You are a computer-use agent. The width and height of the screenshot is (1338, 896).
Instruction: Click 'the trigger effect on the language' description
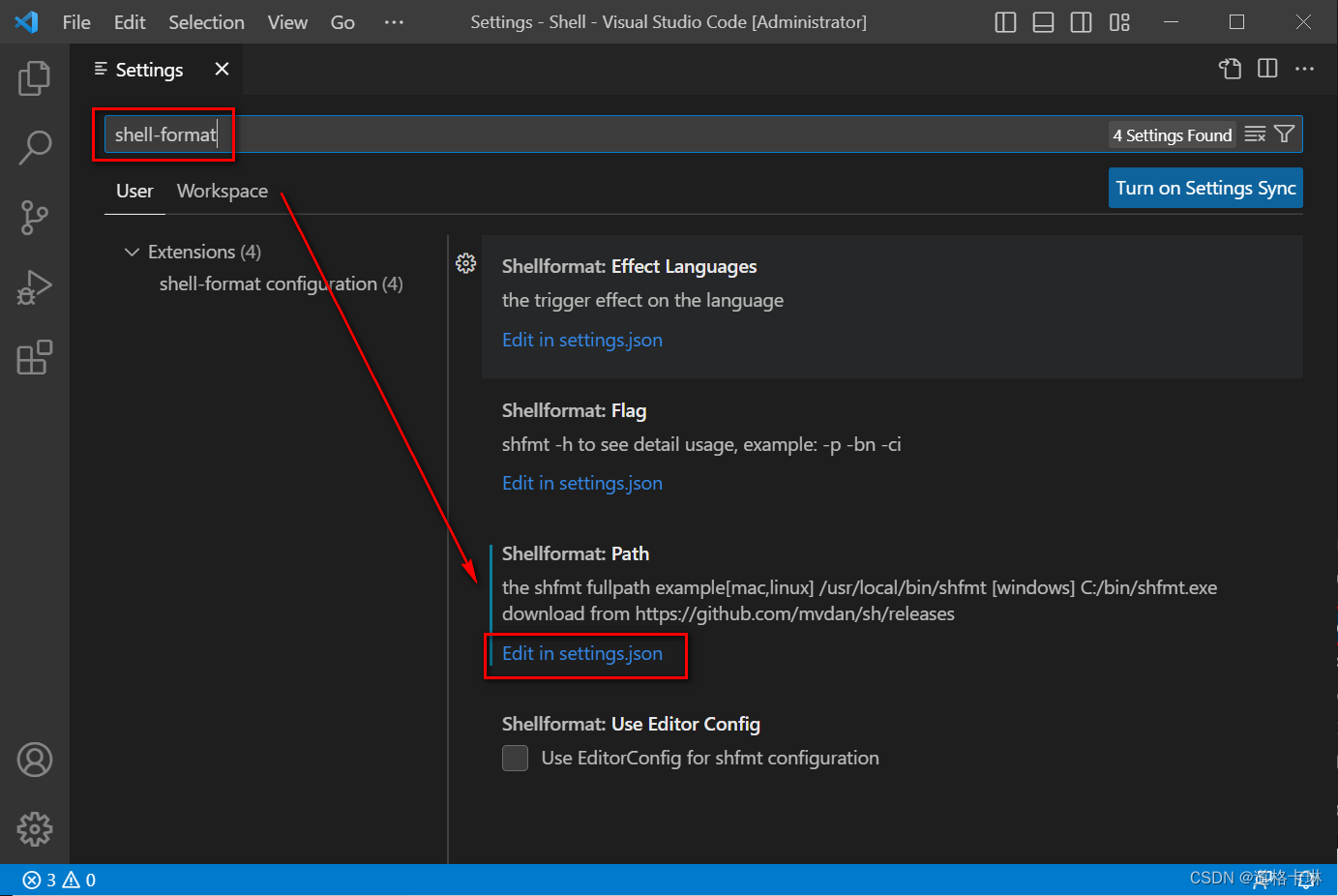coord(642,300)
